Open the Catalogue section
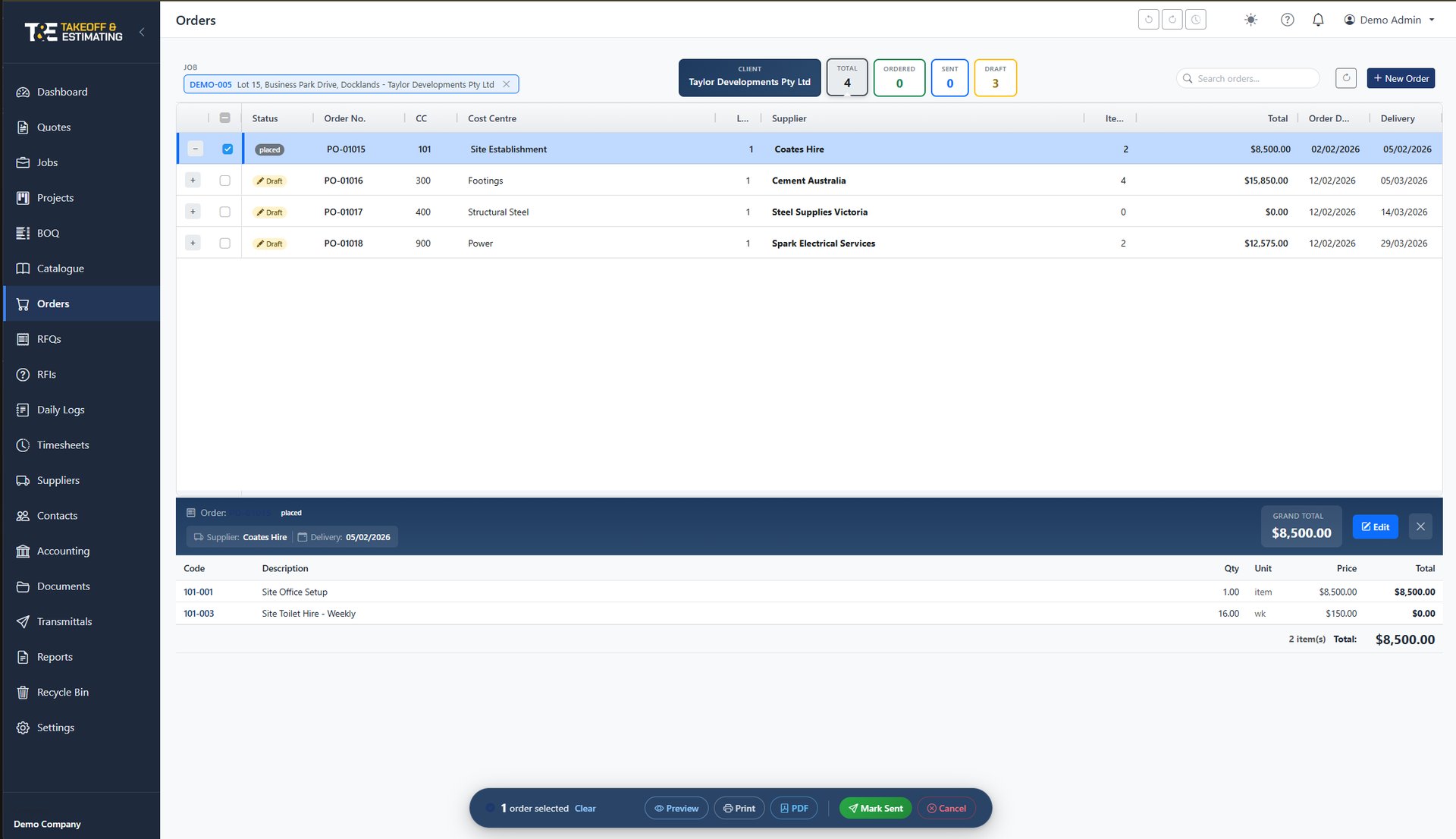The width and height of the screenshot is (1456, 839). click(80, 269)
